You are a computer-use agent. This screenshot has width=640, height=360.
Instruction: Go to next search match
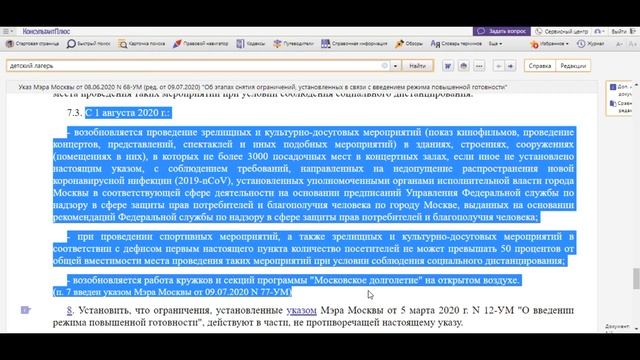[x=510, y=66]
